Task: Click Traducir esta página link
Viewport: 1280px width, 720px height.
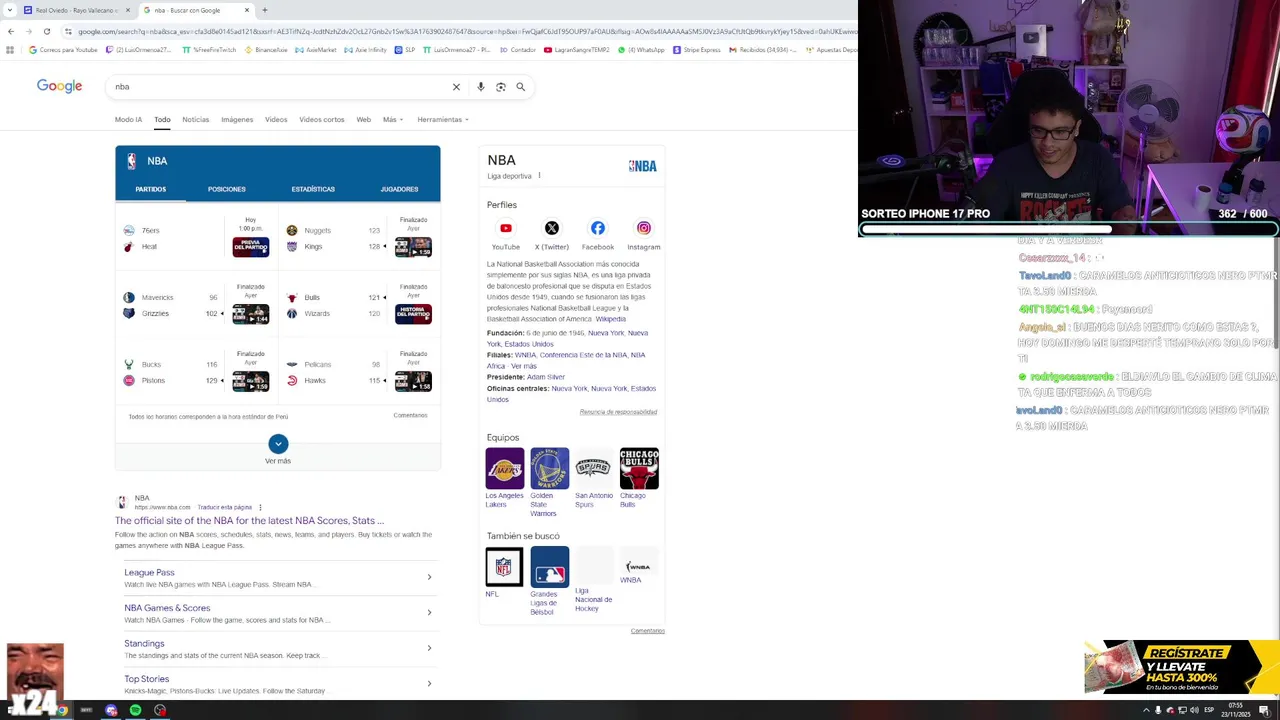Action: click(225, 507)
